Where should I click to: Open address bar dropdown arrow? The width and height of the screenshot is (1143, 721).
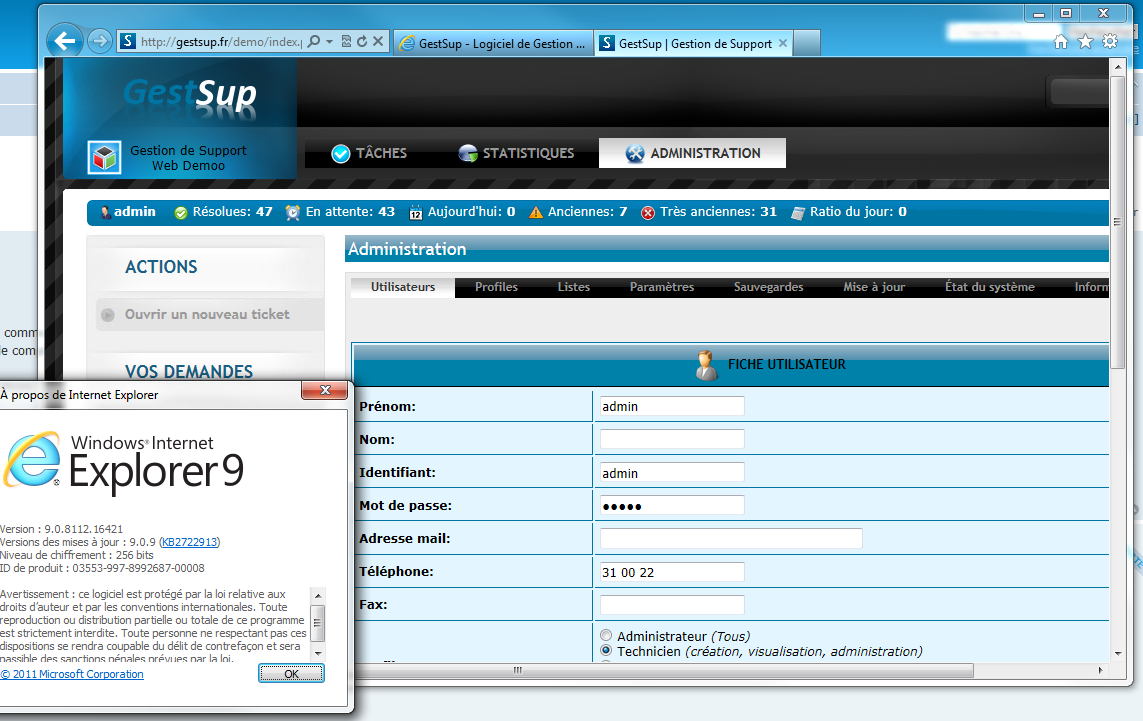[x=329, y=42]
